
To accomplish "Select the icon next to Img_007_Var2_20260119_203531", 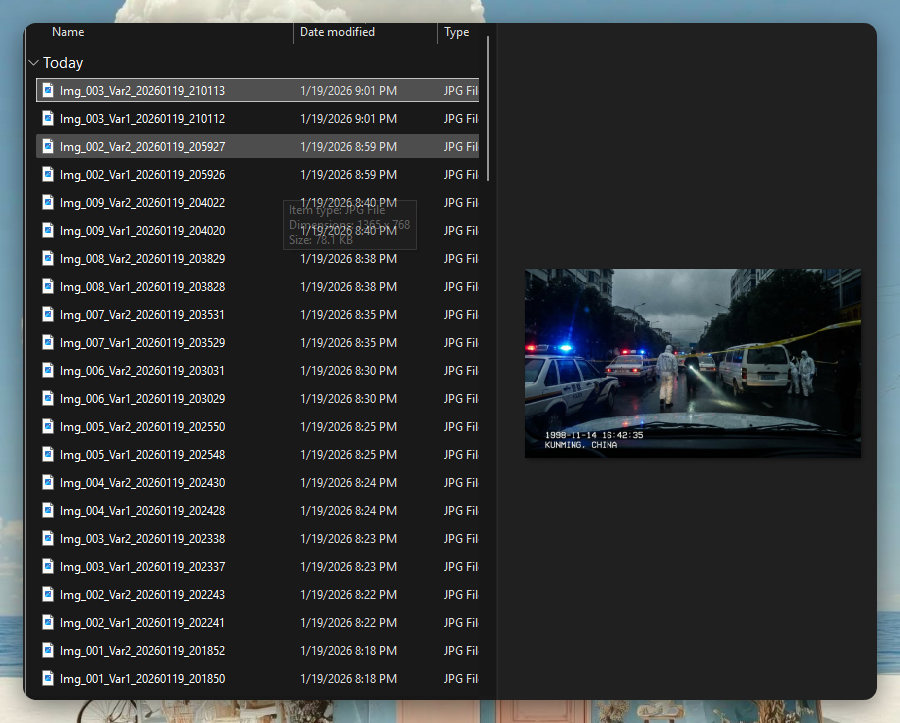I will [47, 315].
